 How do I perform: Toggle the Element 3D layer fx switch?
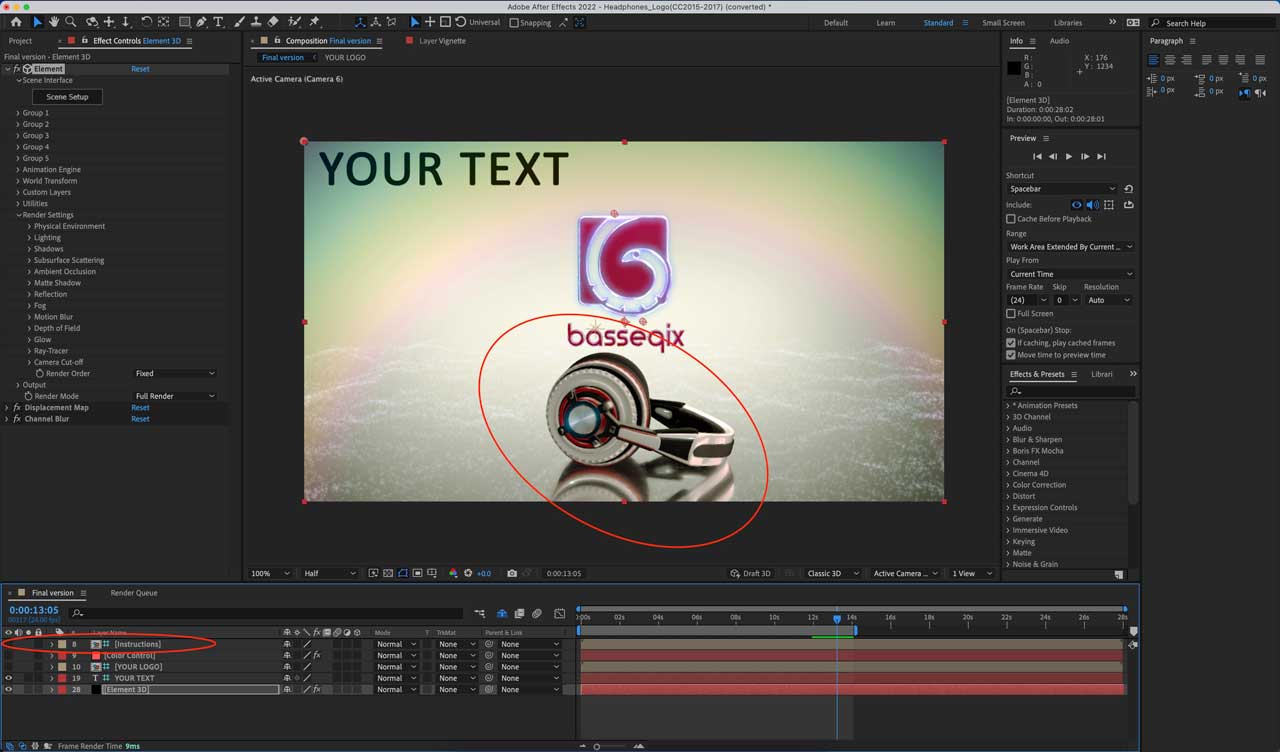pos(316,690)
